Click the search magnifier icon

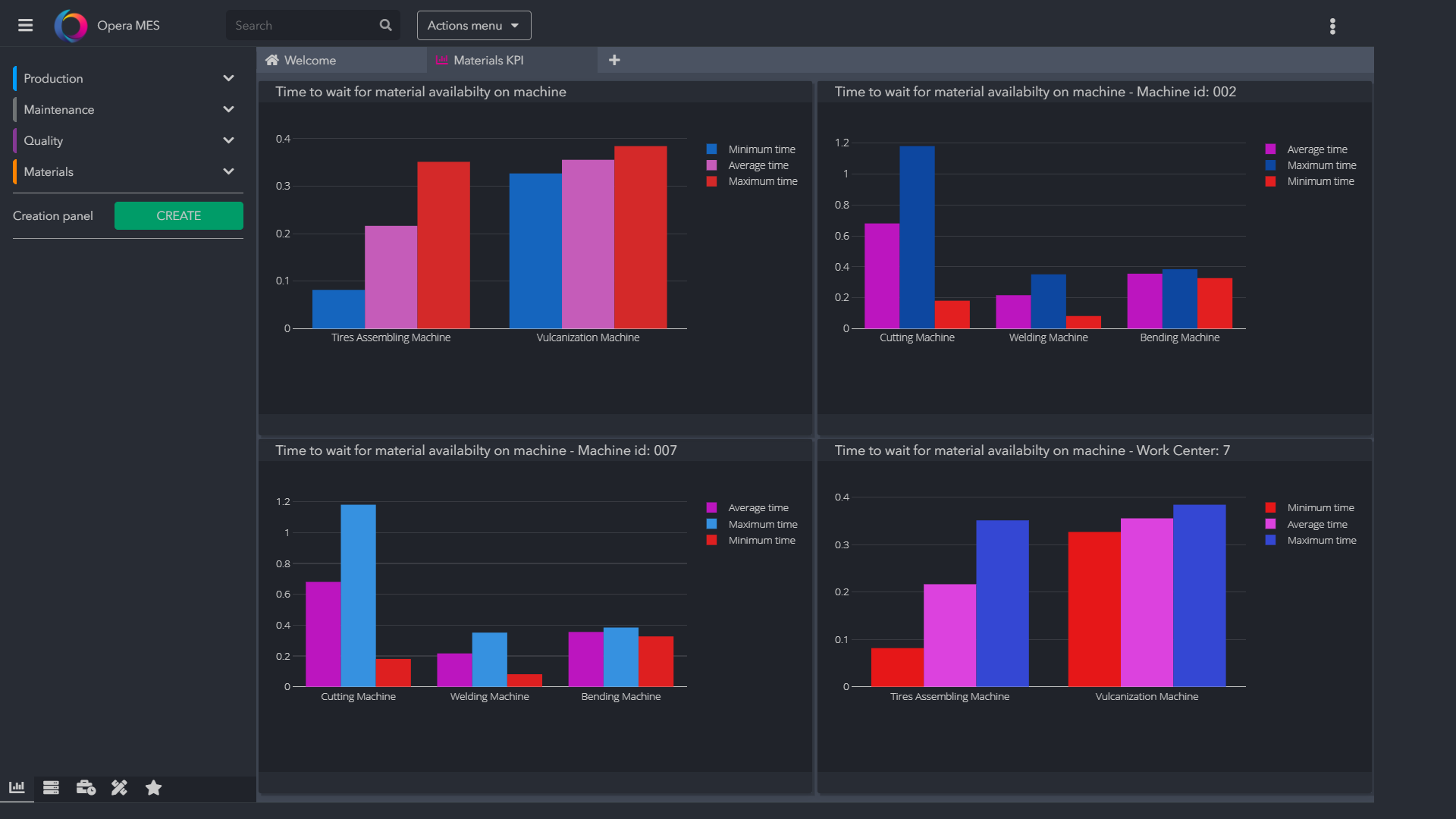(385, 25)
